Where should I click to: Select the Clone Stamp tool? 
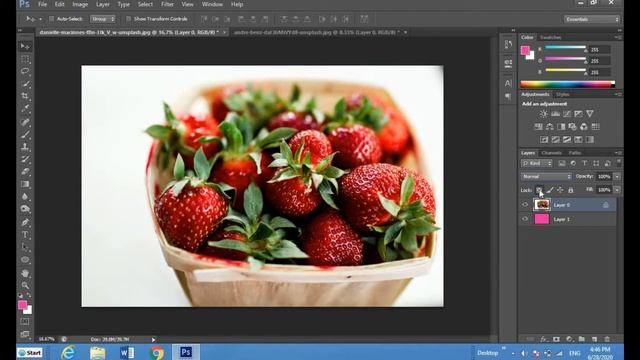coord(25,147)
